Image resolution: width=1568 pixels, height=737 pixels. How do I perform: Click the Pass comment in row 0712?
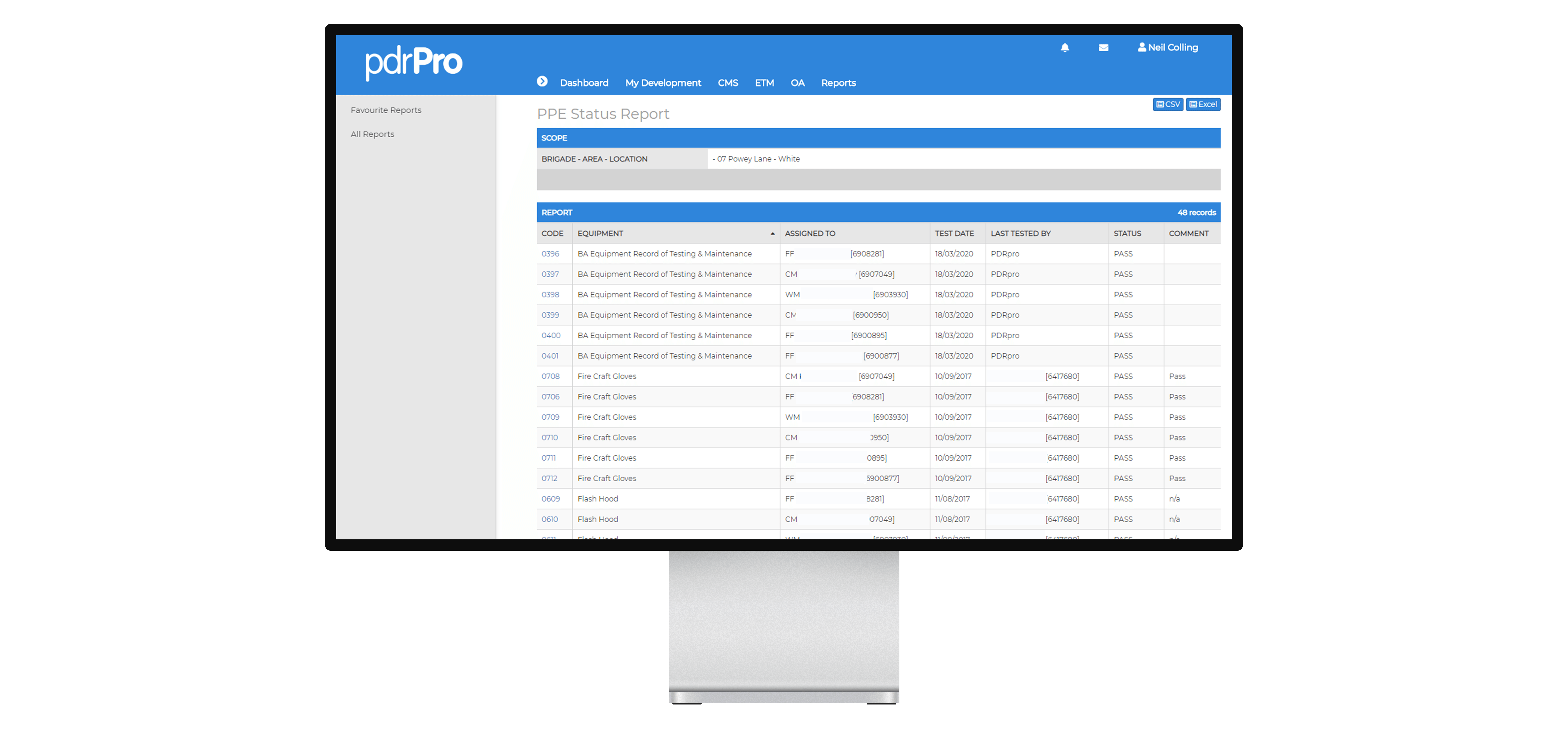coord(1177,478)
